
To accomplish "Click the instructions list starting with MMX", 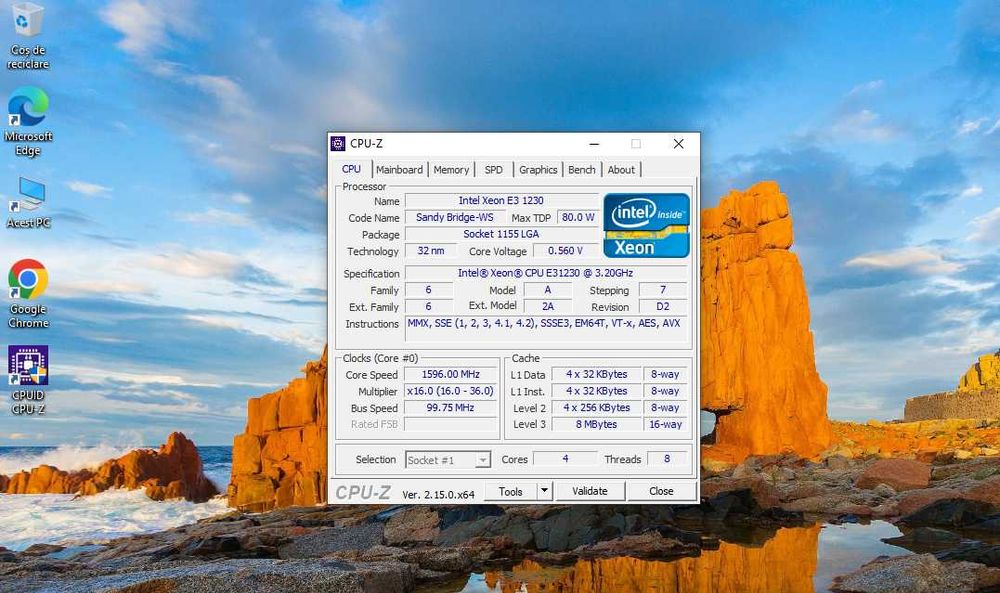I will 546,331.
